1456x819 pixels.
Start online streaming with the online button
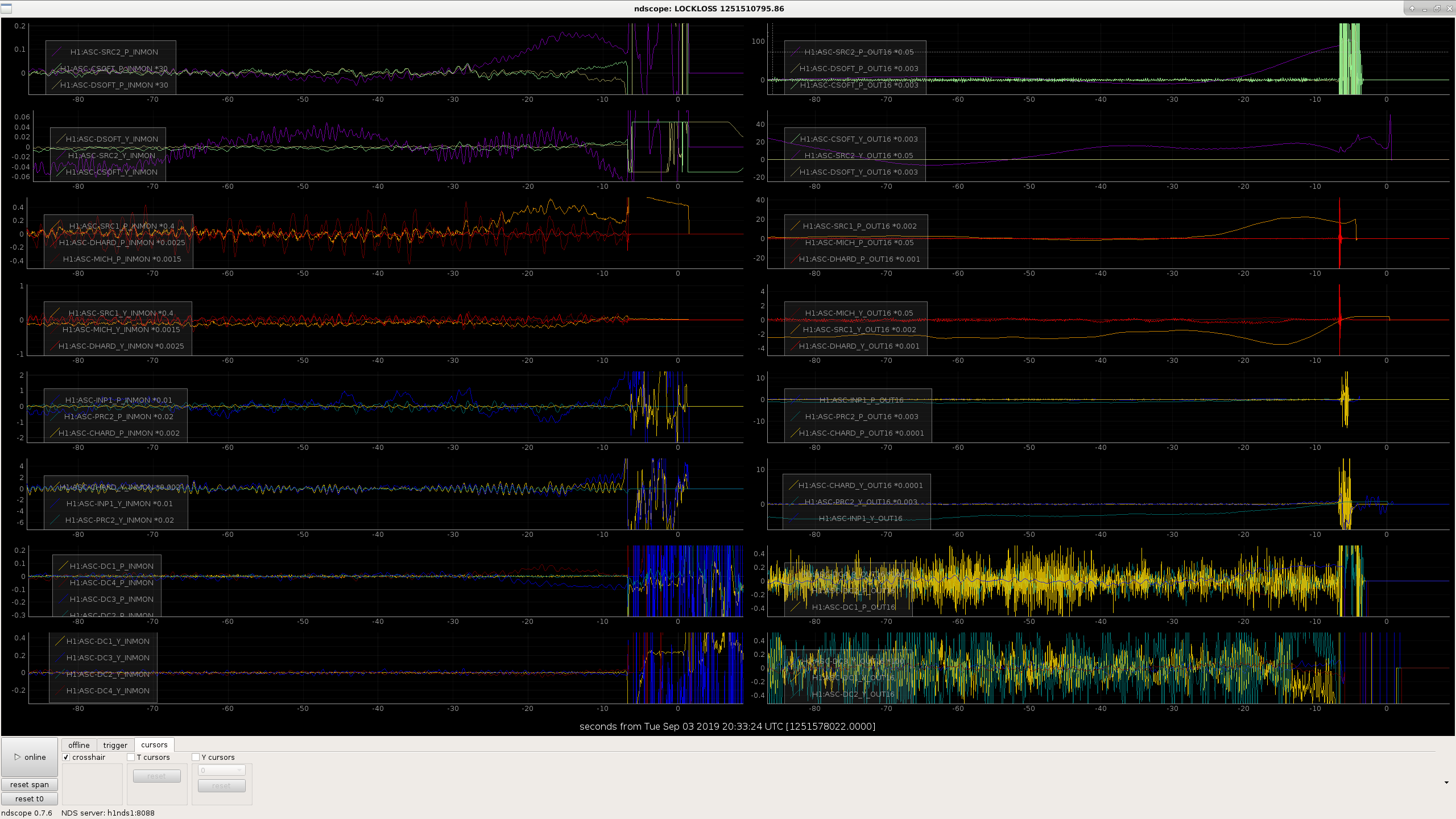[30, 757]
